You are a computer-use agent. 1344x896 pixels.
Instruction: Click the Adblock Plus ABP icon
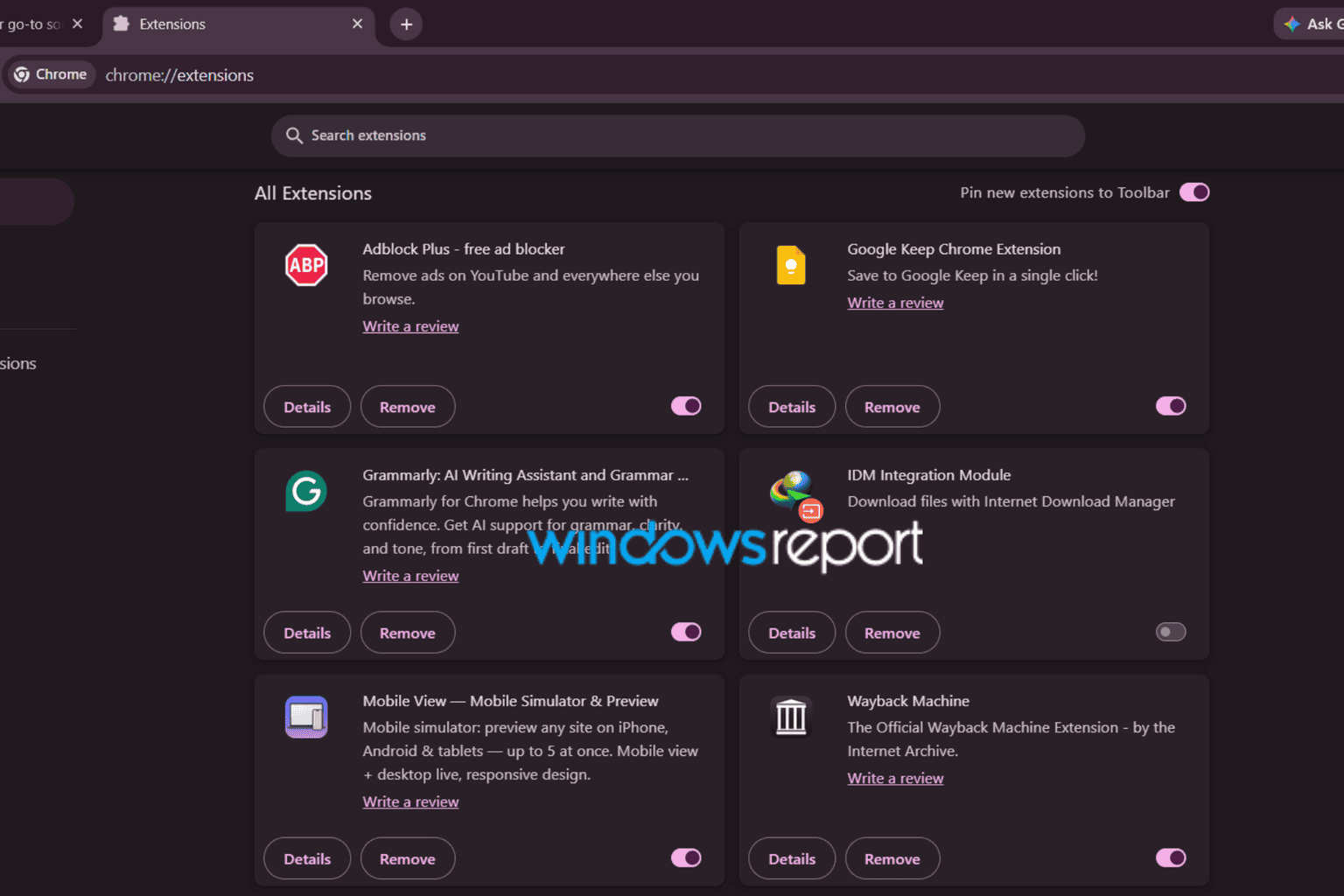306,265
